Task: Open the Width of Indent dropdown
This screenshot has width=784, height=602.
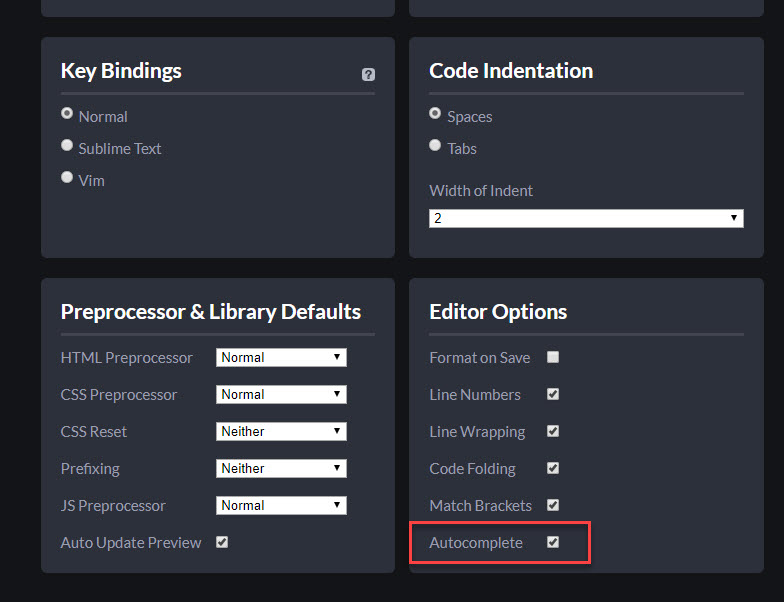Action: (586, 218)
